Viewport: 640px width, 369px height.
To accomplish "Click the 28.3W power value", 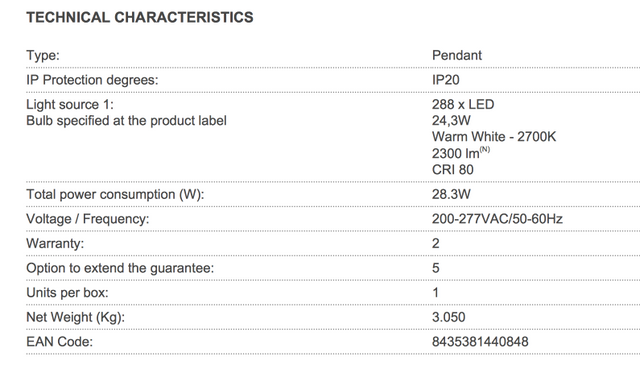I will 451,194.
